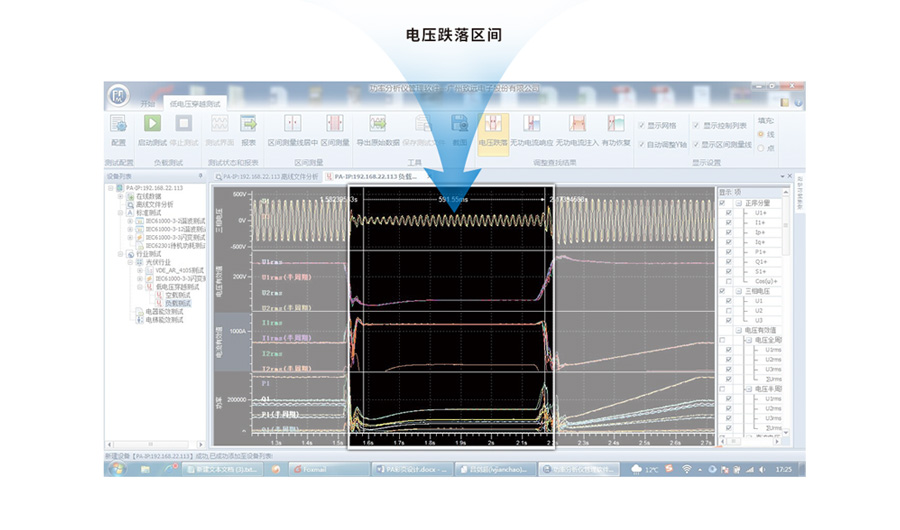Switch to the 离线文件分析 document tab
The height and width of the screenshot is (530, 900).
[270, 175]
